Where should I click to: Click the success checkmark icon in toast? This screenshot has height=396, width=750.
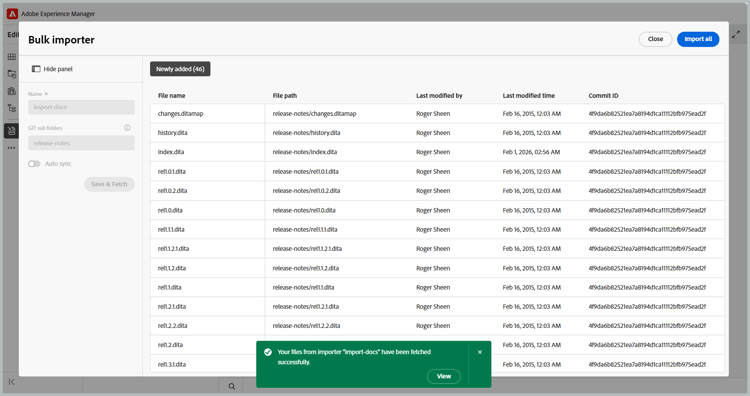point(268,352)
